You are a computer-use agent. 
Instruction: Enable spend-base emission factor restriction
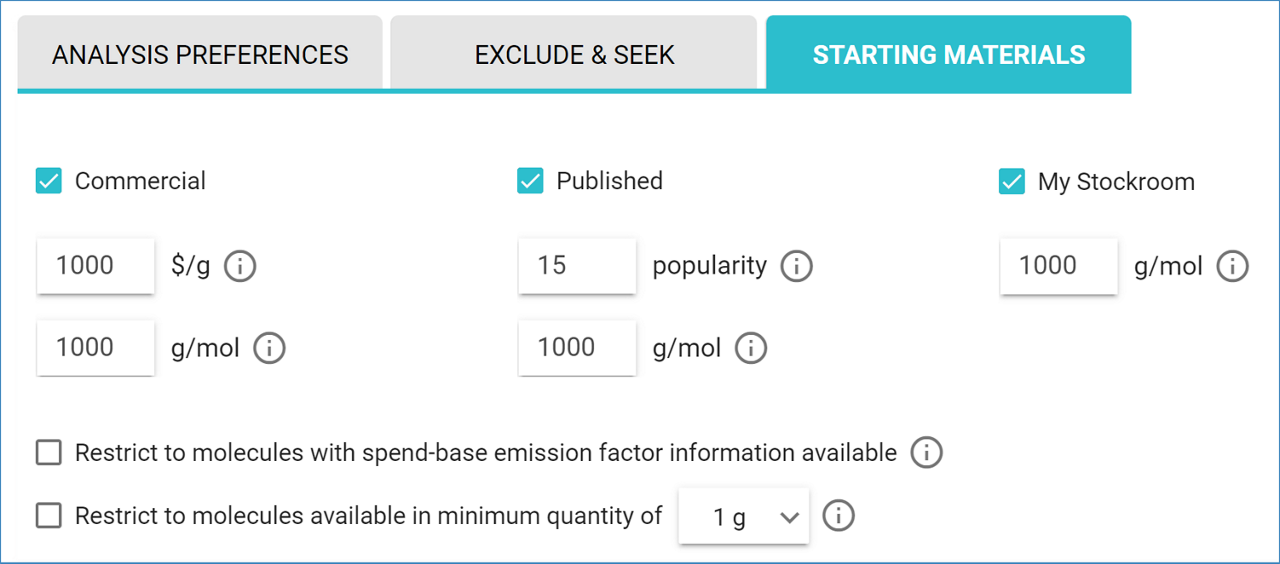tap(49, 453)
